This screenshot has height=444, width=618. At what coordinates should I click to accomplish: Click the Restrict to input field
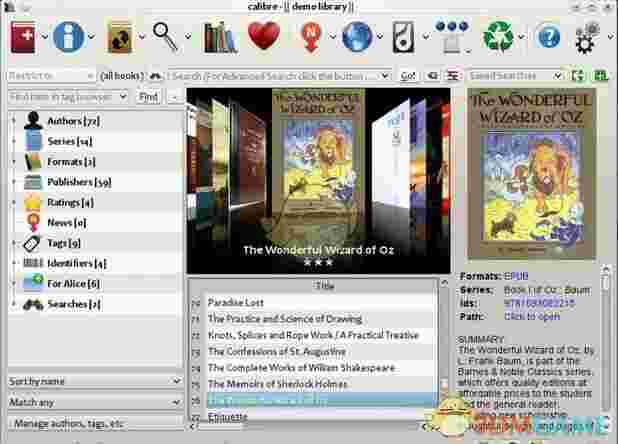point(51,75)
